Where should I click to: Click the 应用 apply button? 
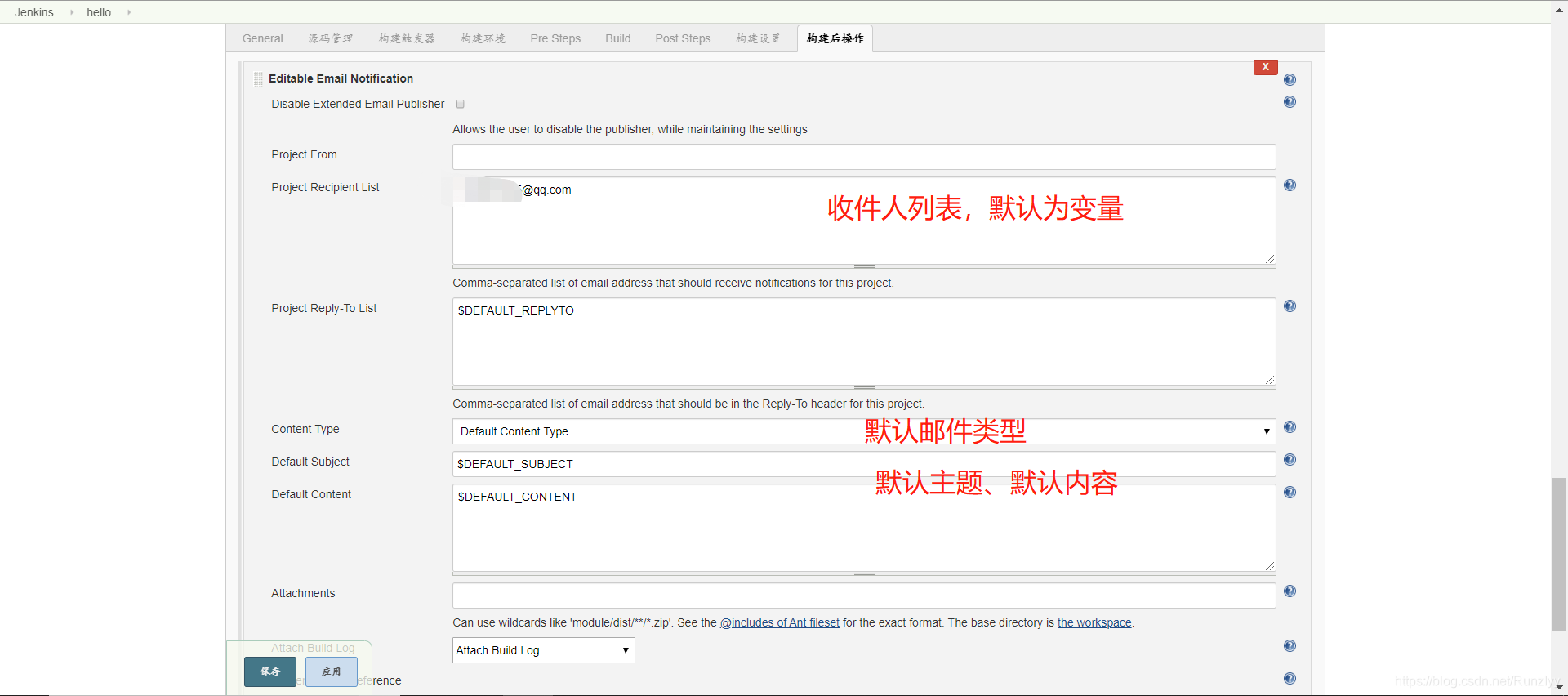[x=331, y=671]
